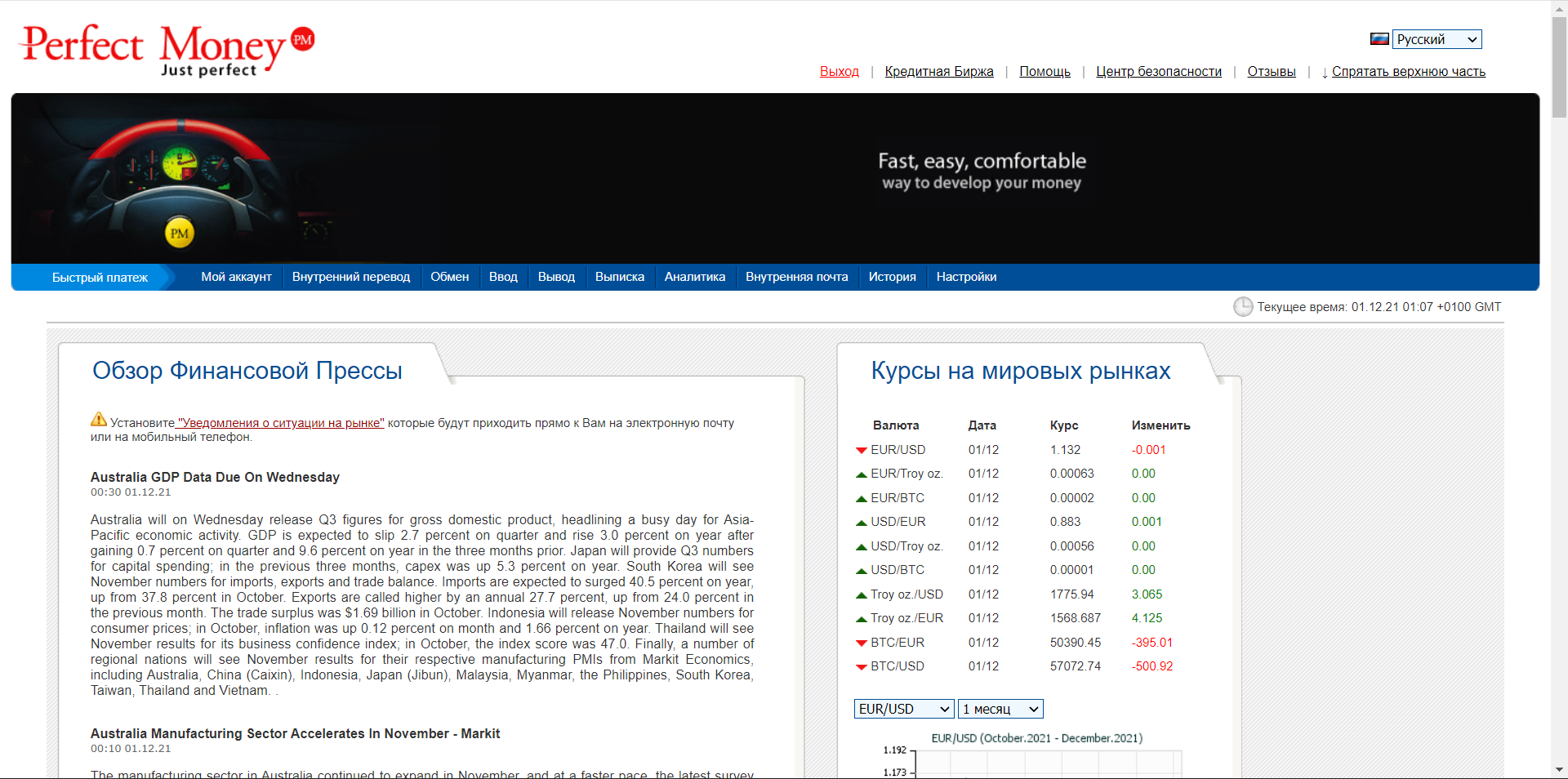Click the BTC/EUR row label
The height and width of the screenshot is (779, 1568).
click(x=898, y=643)
